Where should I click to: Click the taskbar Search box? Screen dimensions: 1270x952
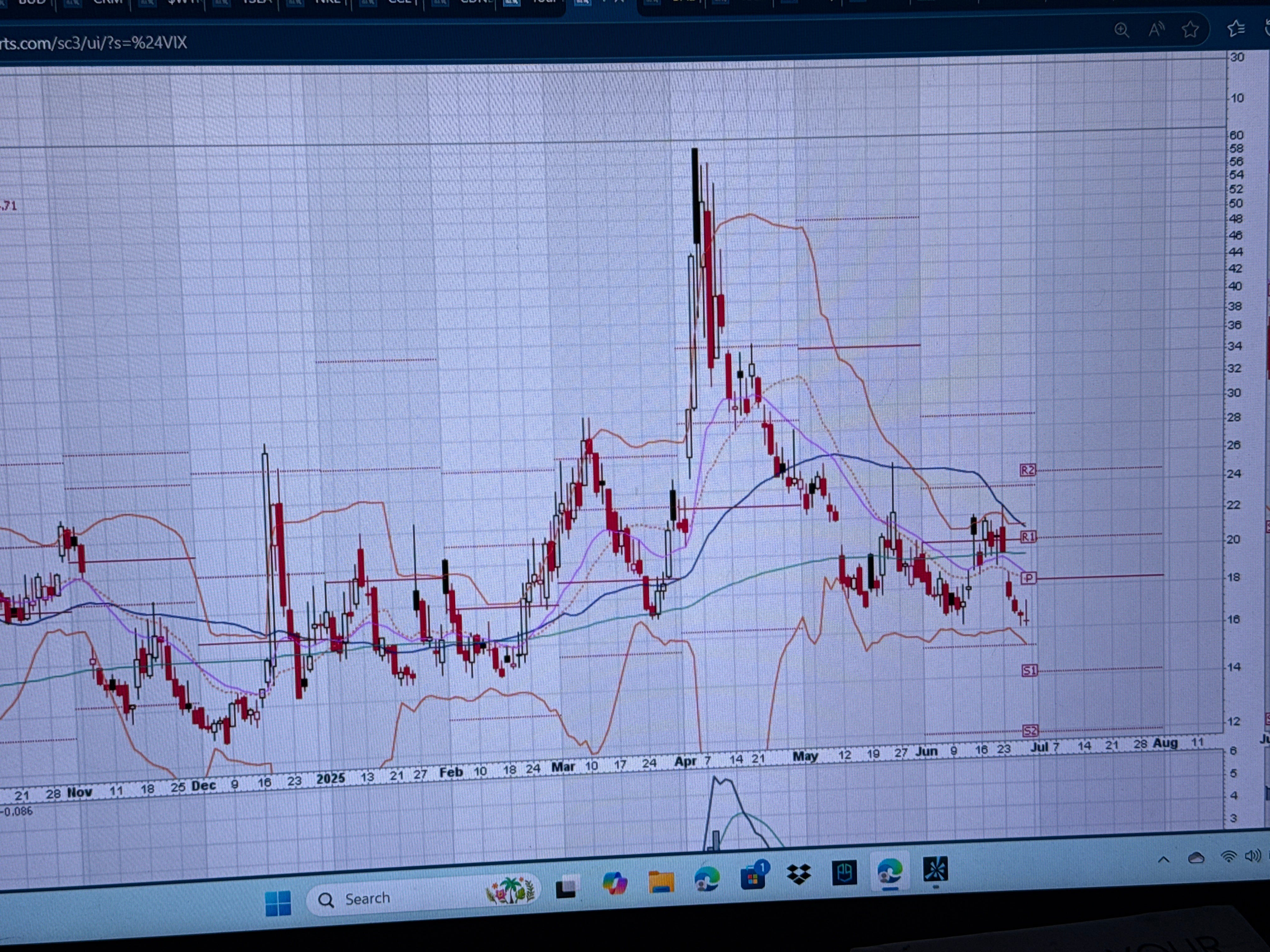[424, 896]
